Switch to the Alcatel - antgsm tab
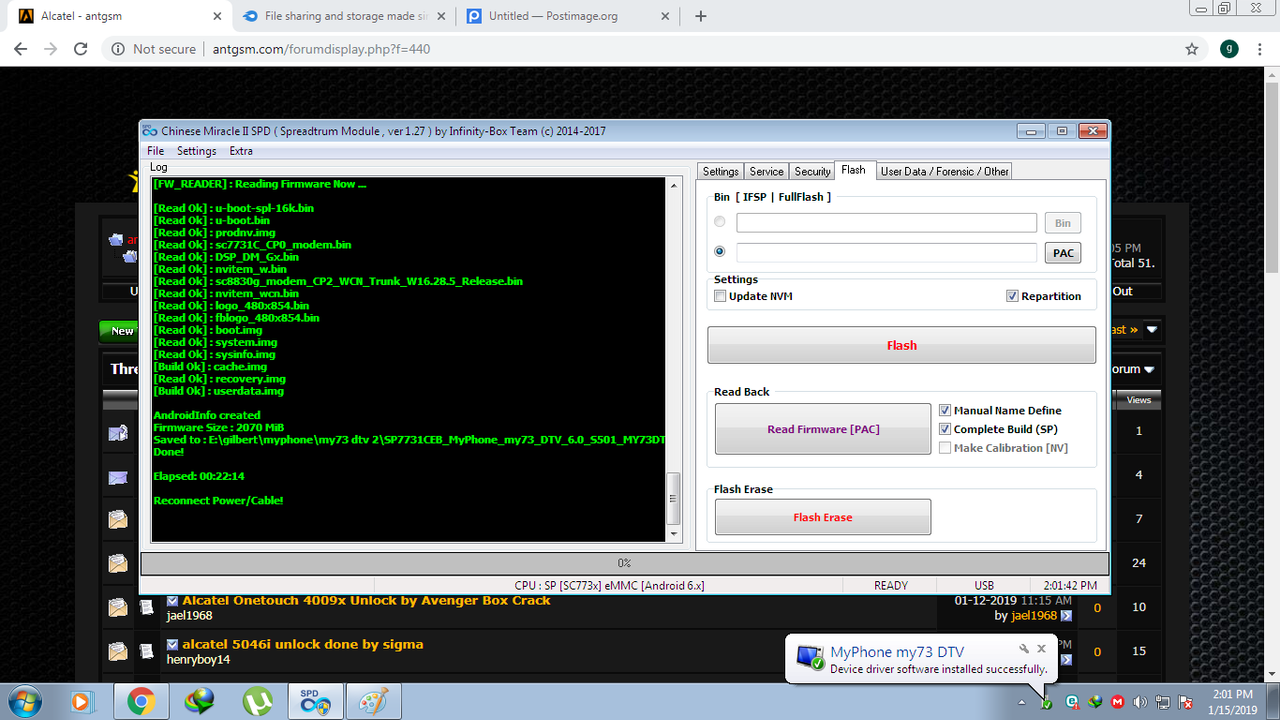The height and width of the screenshot is (720, 1280). click(118, 16)
